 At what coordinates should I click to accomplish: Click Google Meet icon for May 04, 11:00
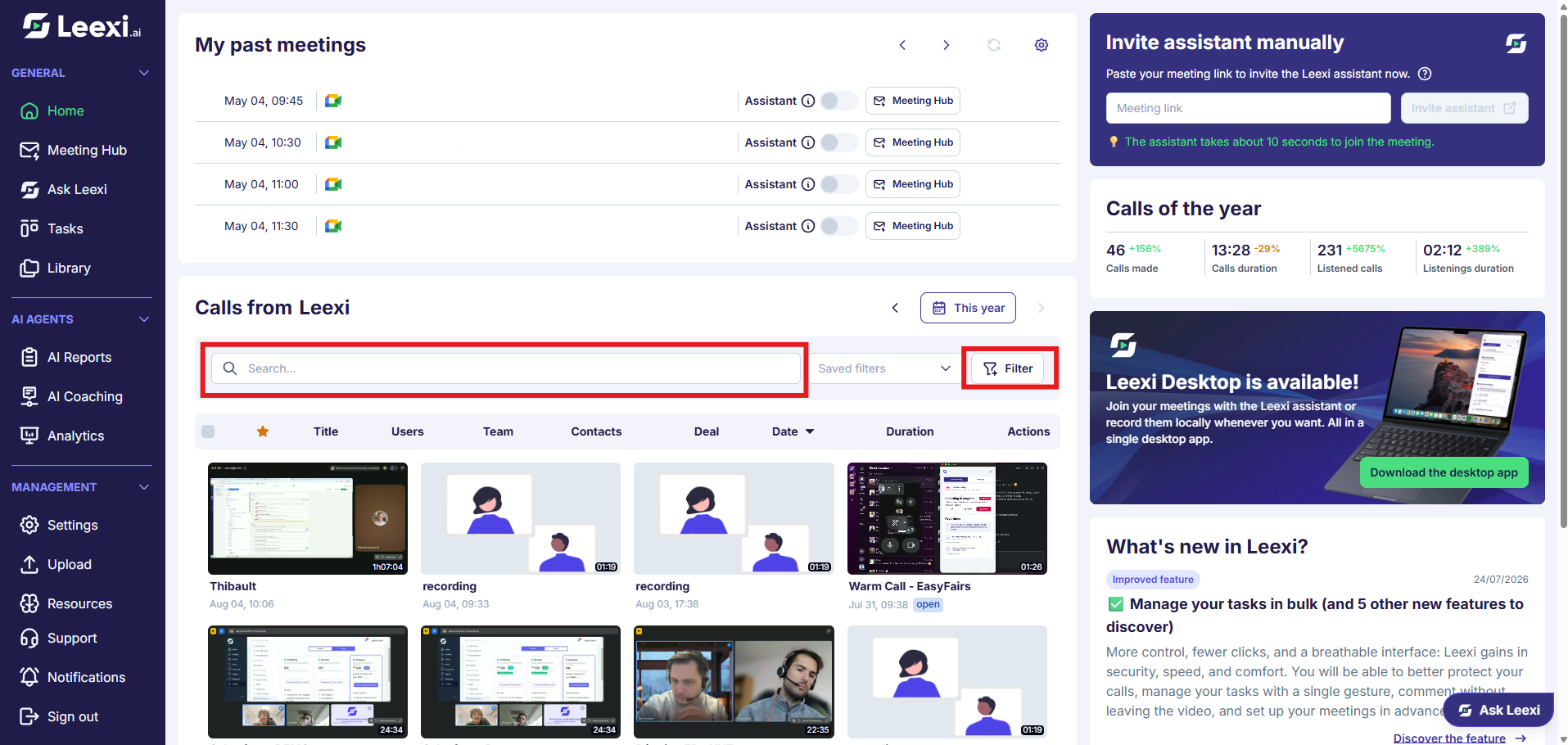[x=333, y=184]
